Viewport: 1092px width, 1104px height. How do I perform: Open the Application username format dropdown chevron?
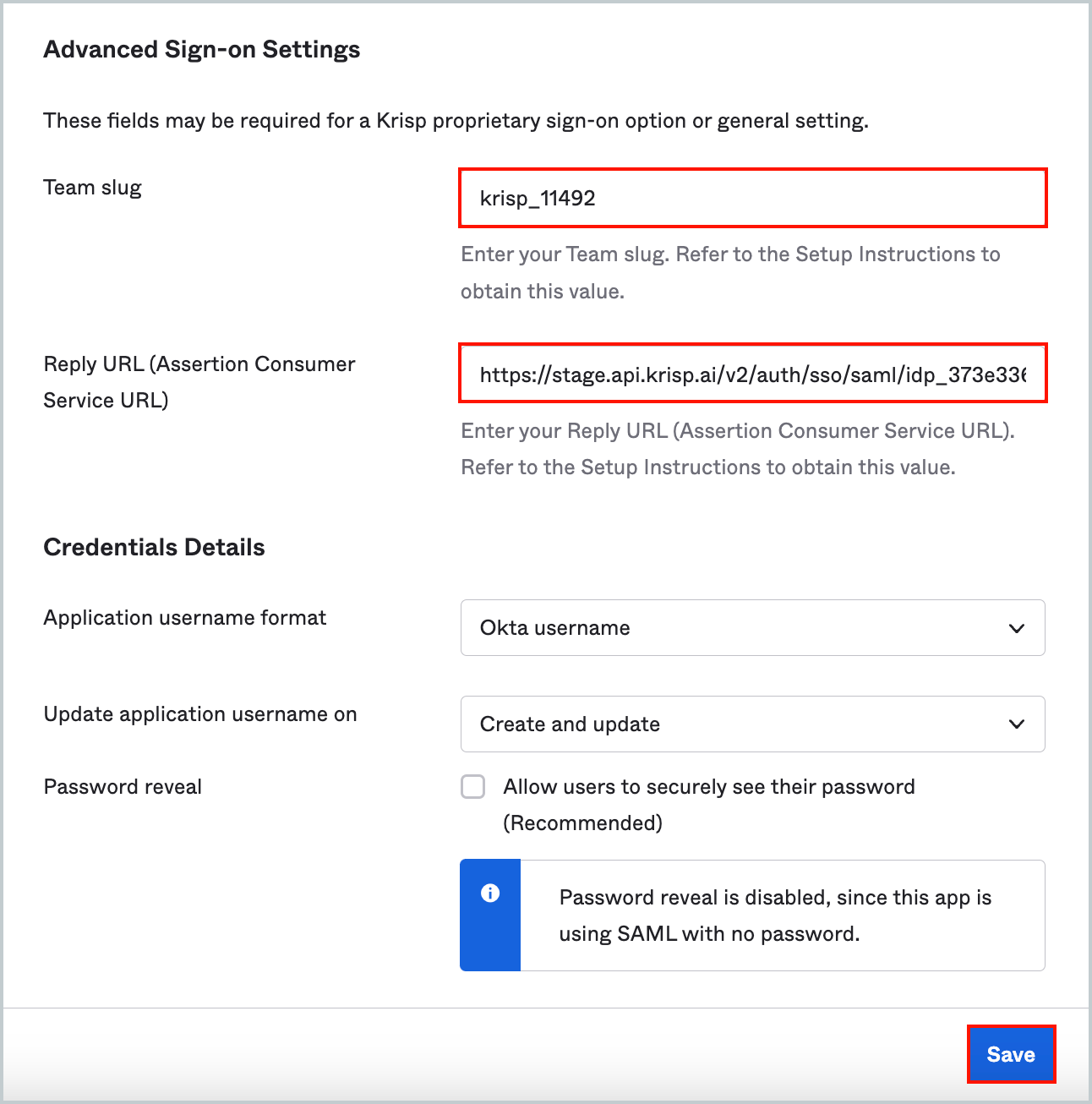[x=1015, y=628]
